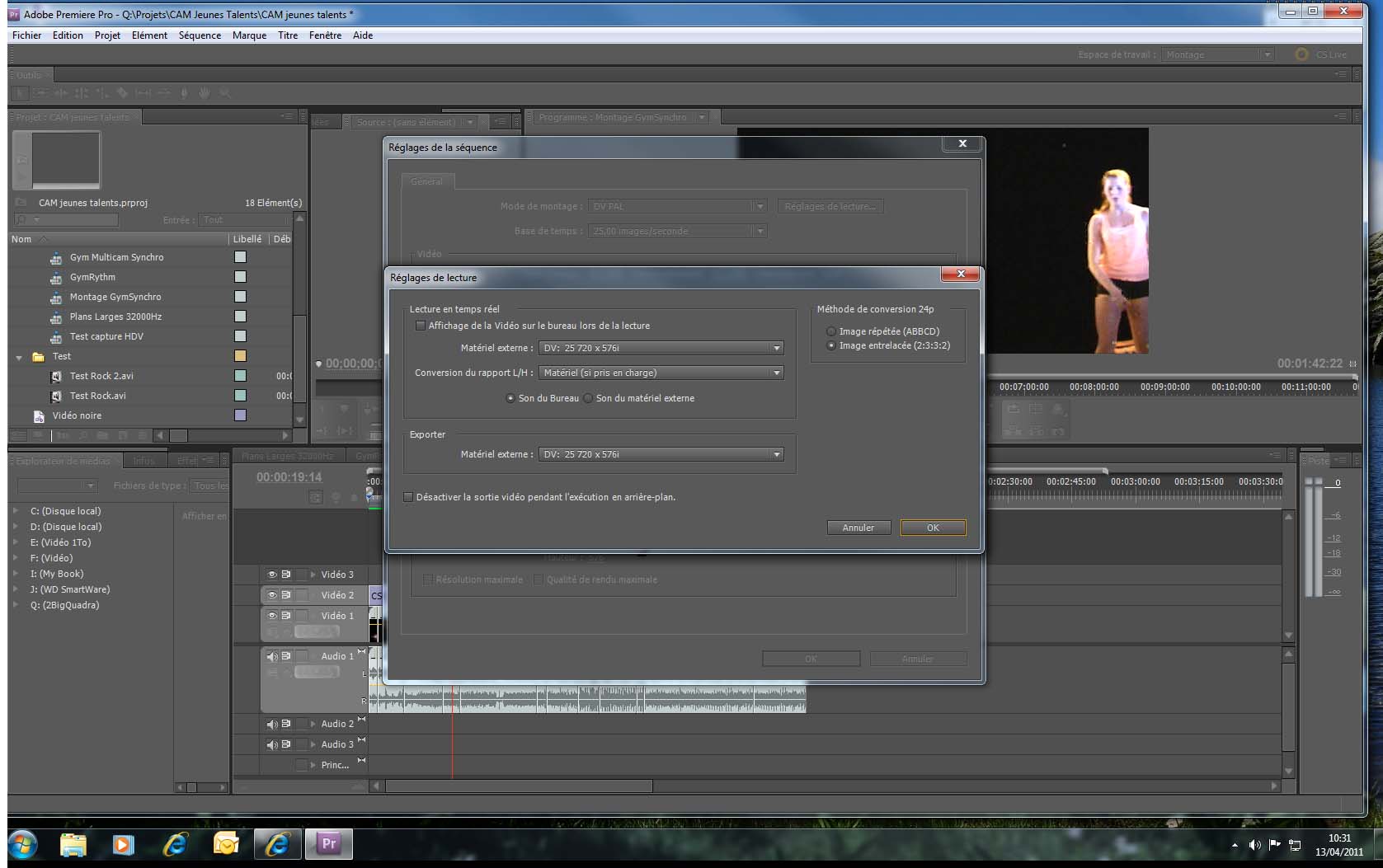
Task: Open Windows Media Player taskbar icon
Action: (x=123, y=845)
